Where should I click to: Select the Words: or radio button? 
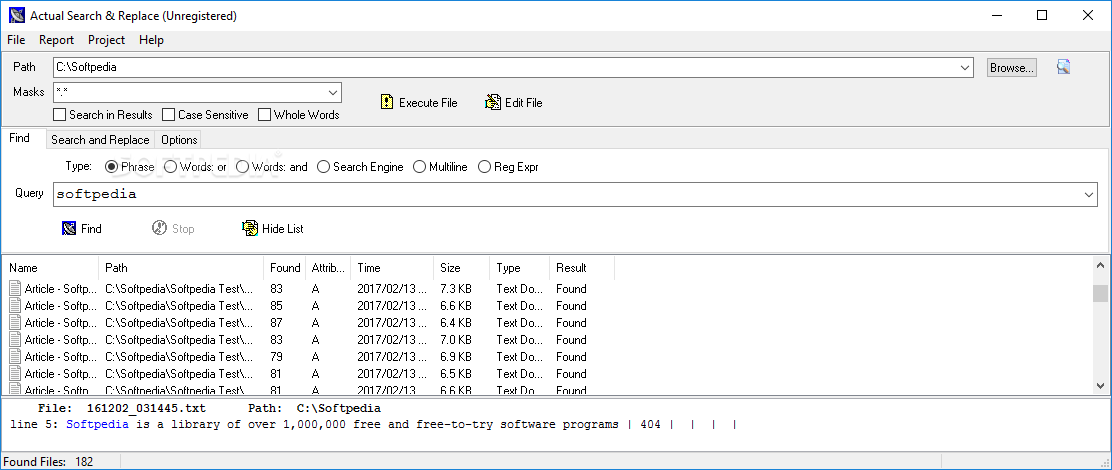coord(170,167)
